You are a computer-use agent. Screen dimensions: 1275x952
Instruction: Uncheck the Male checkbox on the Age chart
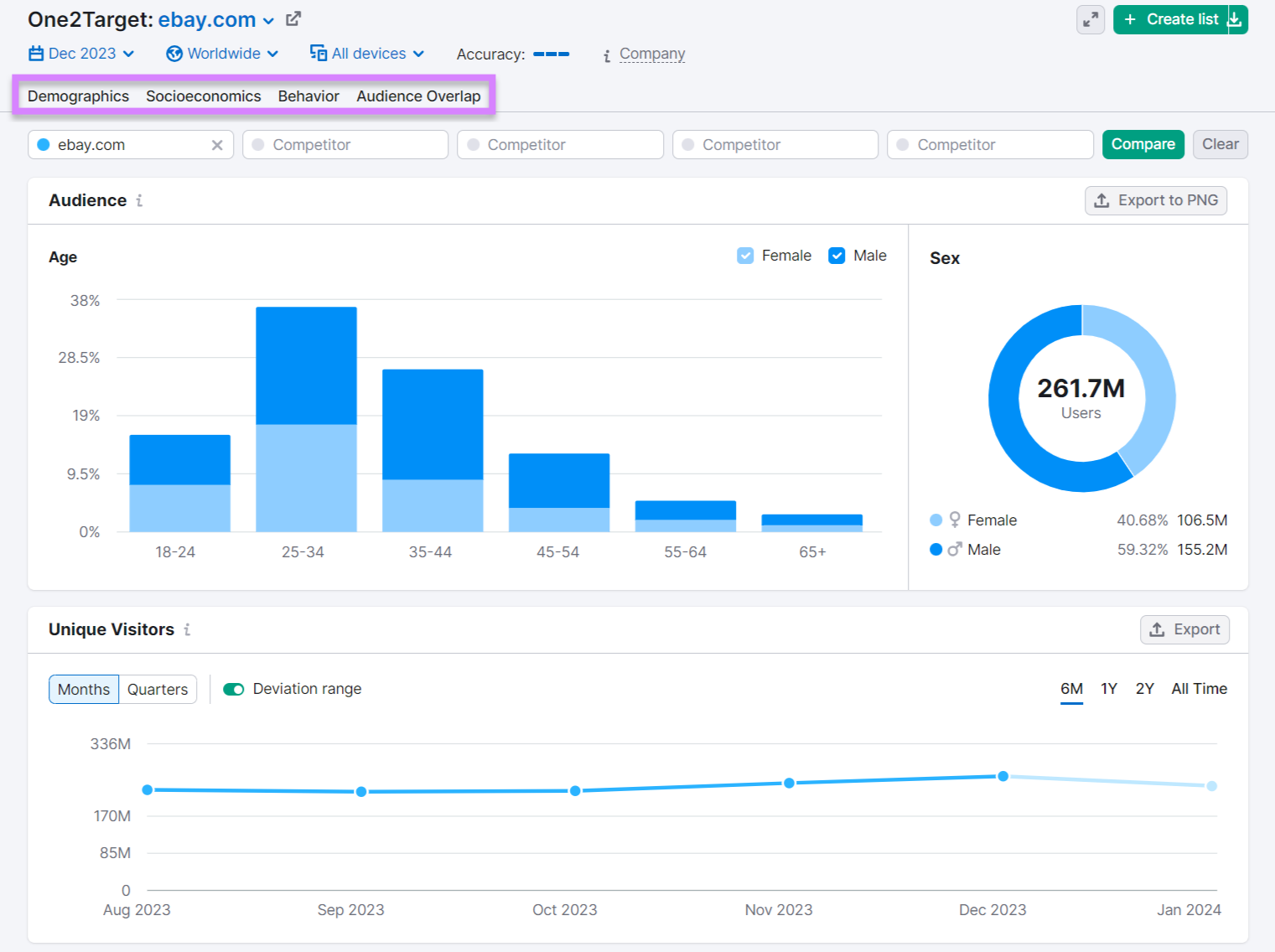[837, 255]
